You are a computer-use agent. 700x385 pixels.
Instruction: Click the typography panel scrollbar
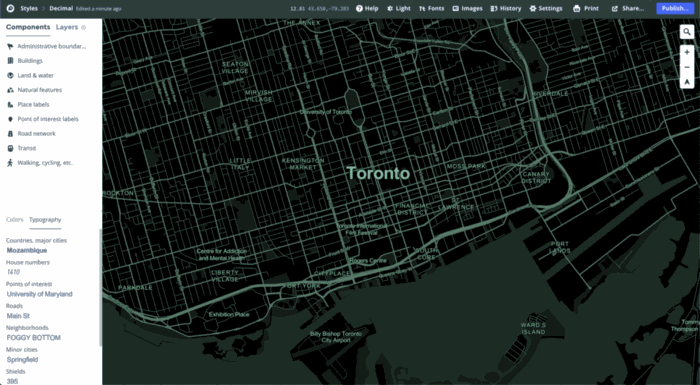[x=100, y=287]
